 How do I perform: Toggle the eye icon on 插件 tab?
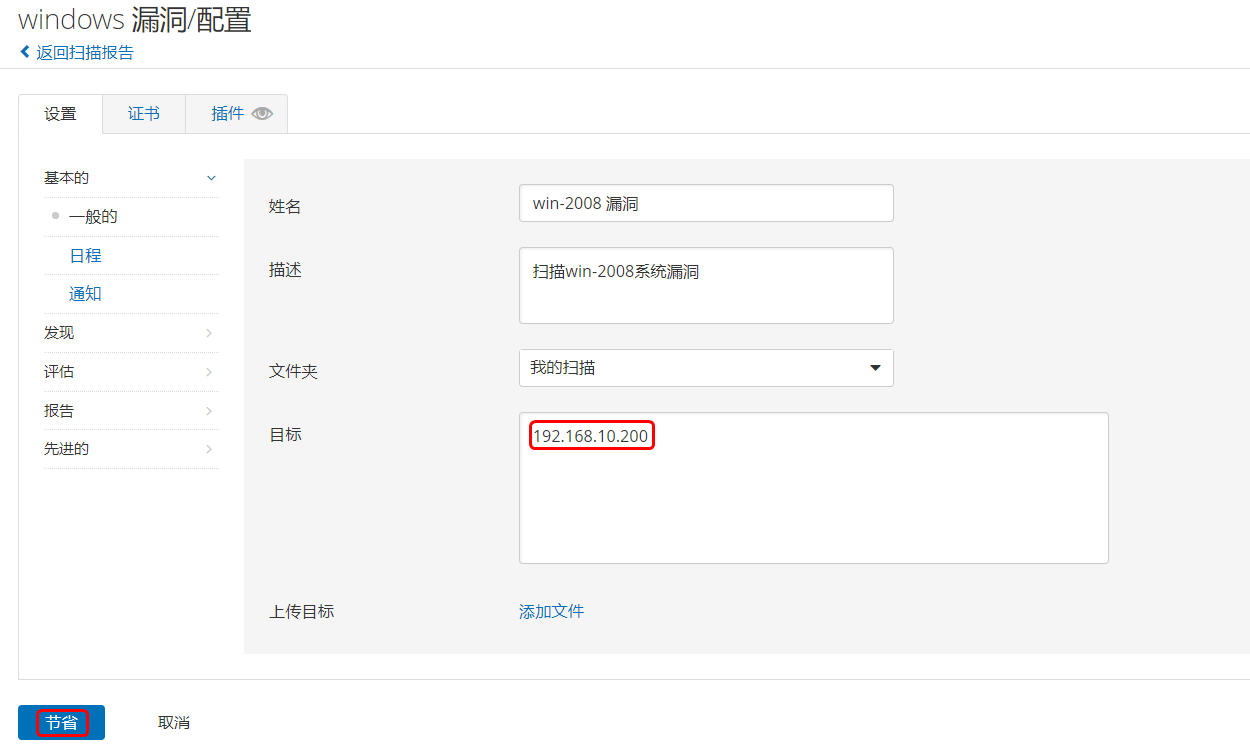pos(262,114)
